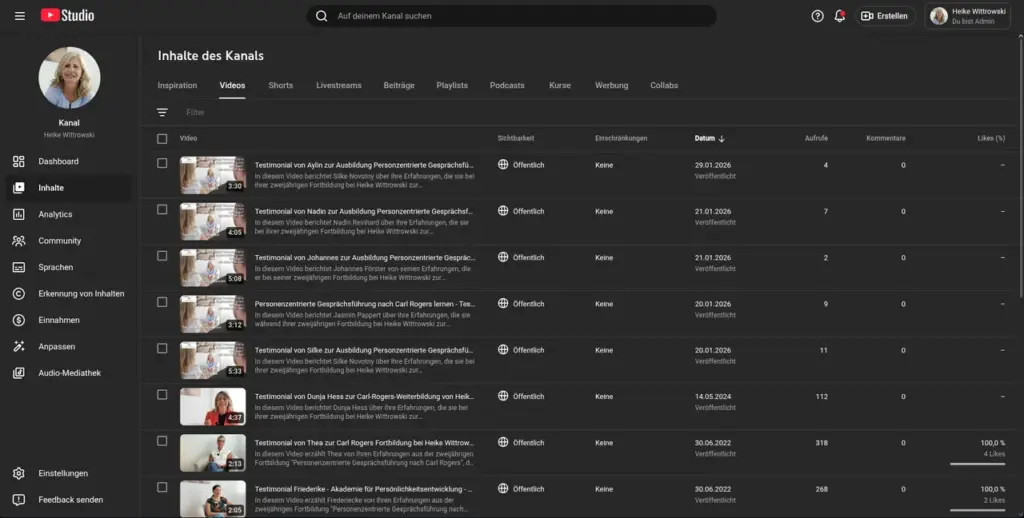Click the Likes (%) column header
Image resolution: width=1024 pixels, height=518 pixels.
[x=991, y=138]
